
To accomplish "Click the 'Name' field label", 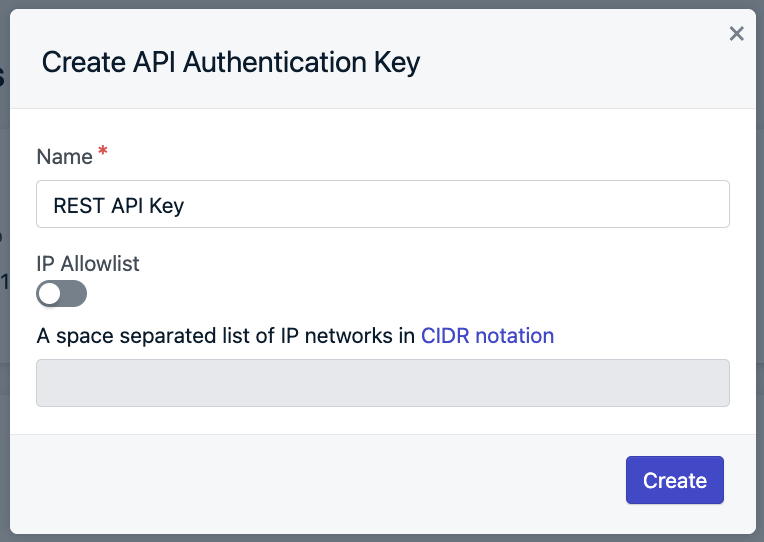I will pos(64,157).
